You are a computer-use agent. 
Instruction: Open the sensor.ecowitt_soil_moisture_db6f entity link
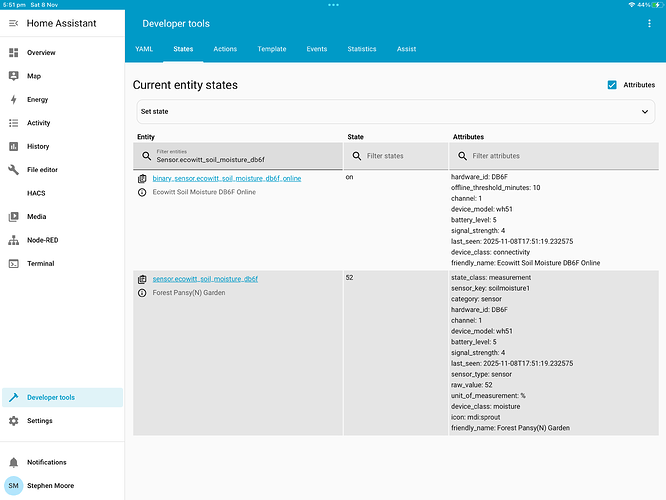click(x=205, y=279)
